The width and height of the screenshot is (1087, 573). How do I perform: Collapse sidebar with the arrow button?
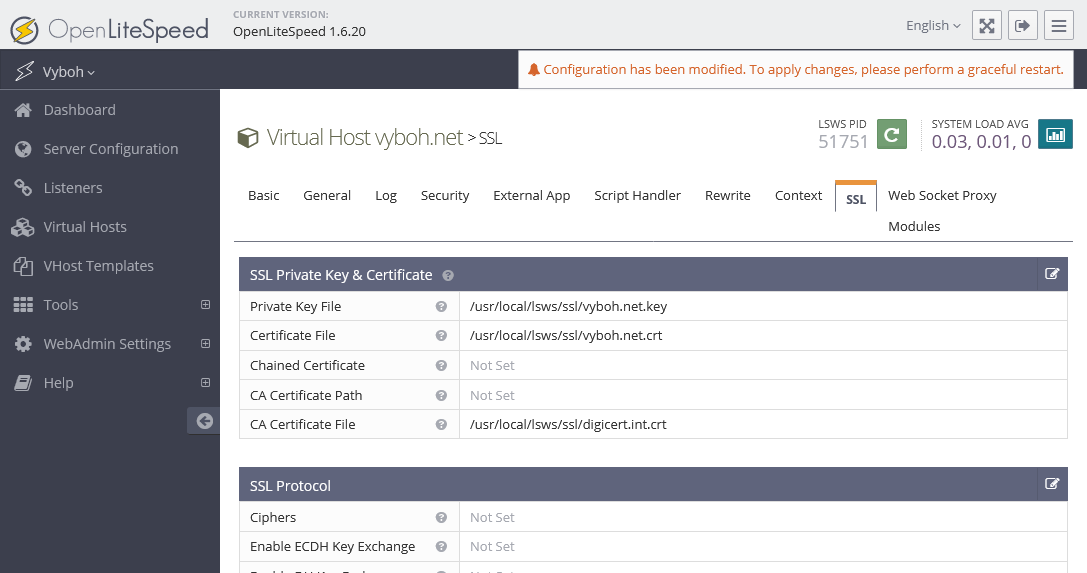(x=204, y=421)
